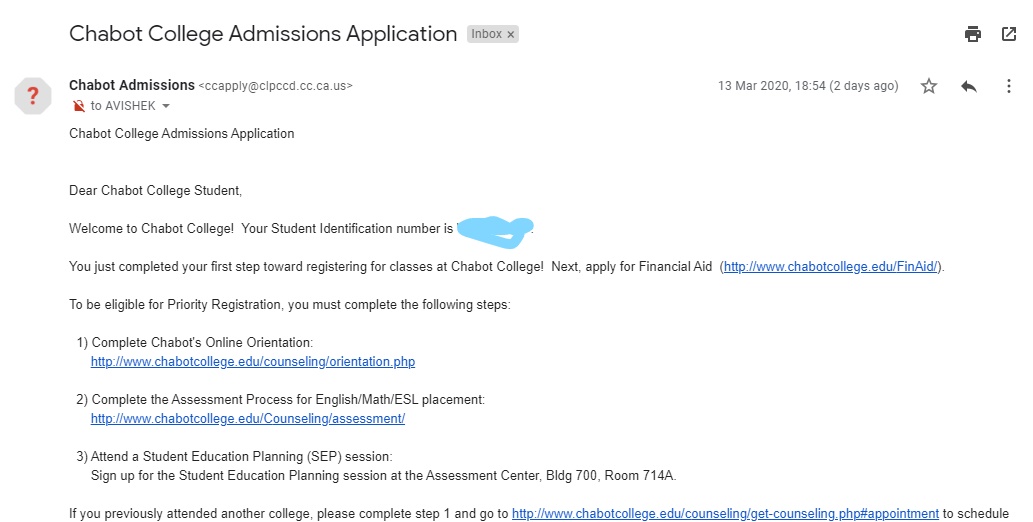Click the sender name Chabot Admissions

click(131, 85)
